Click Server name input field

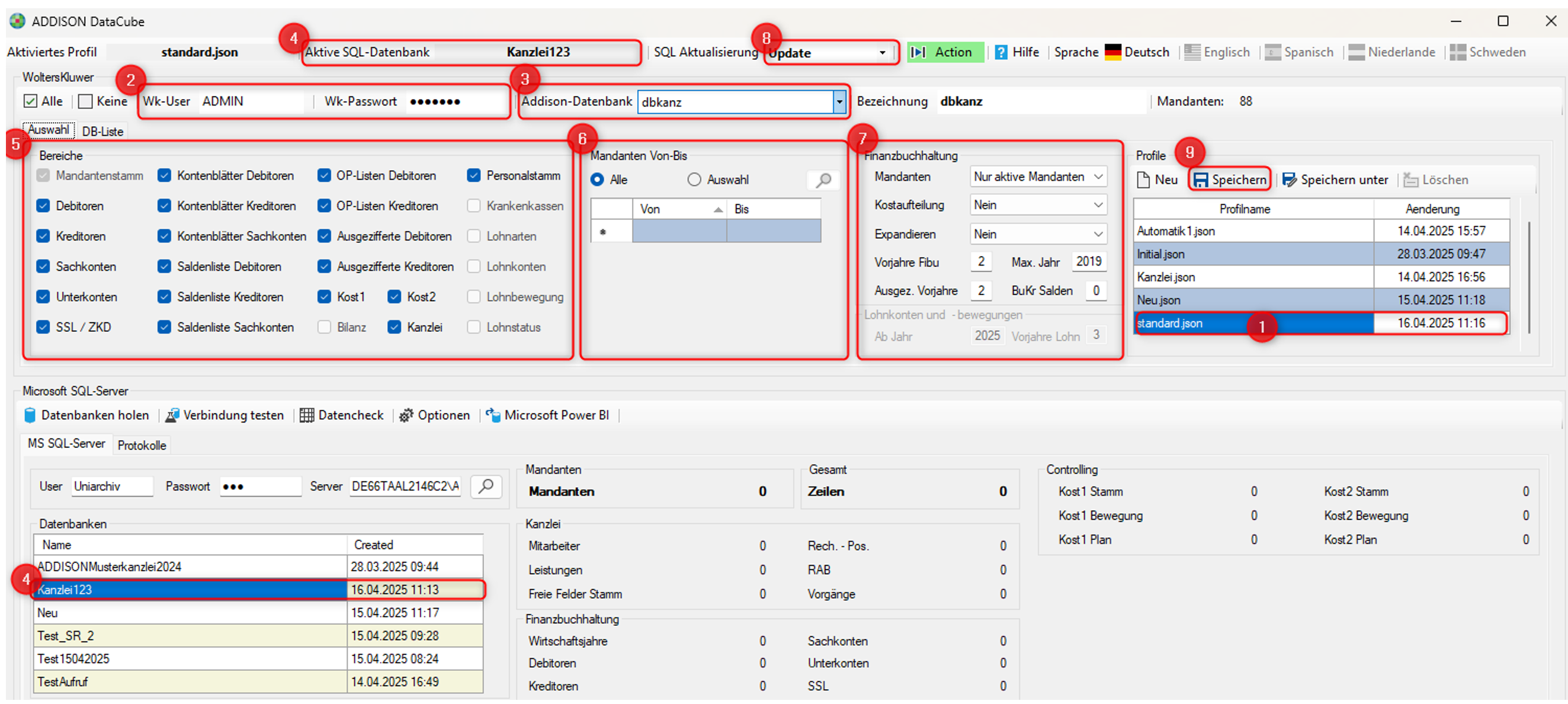(405, 486)
